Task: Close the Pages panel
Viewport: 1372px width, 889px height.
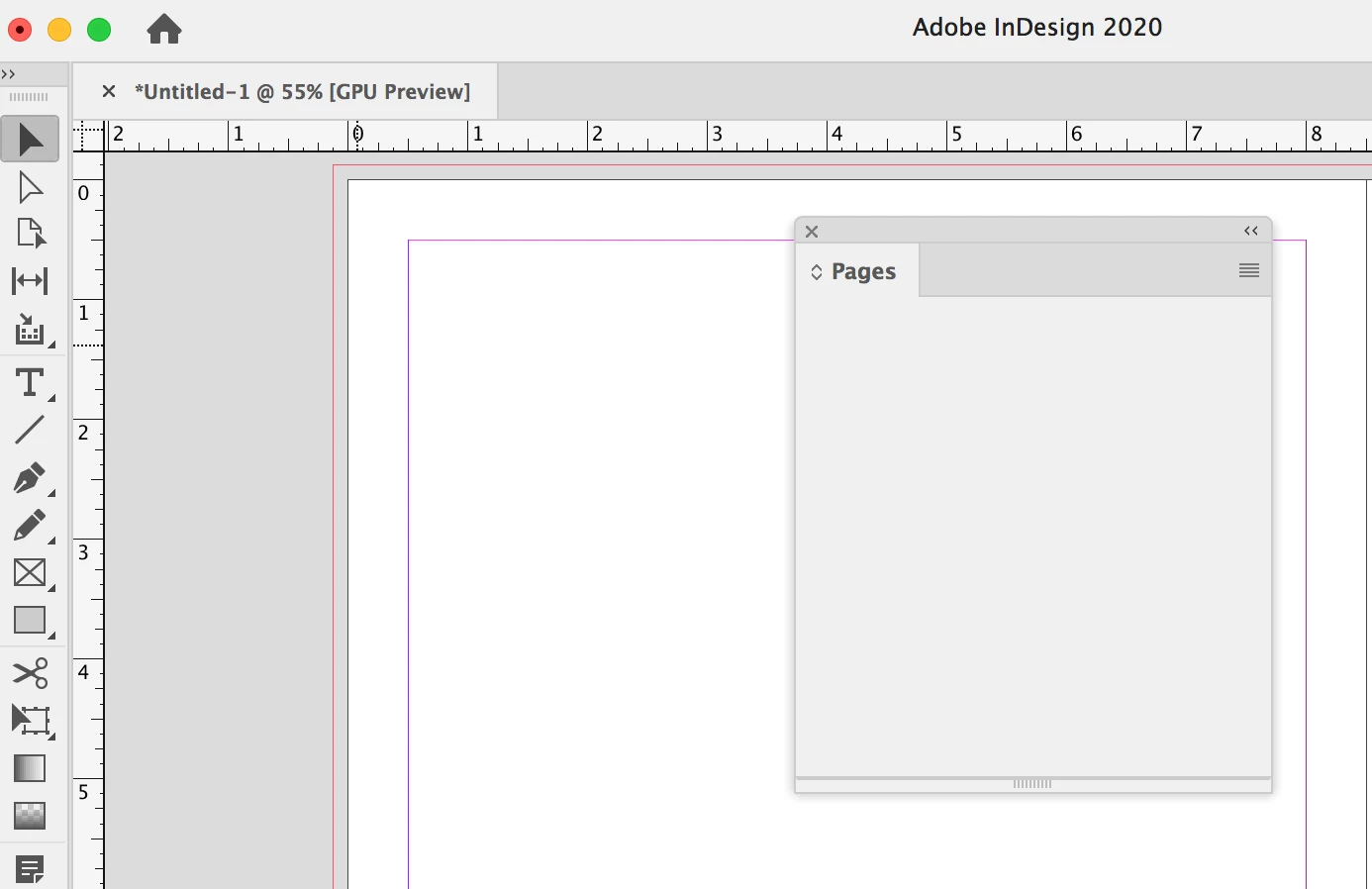Action: point(812,232)
